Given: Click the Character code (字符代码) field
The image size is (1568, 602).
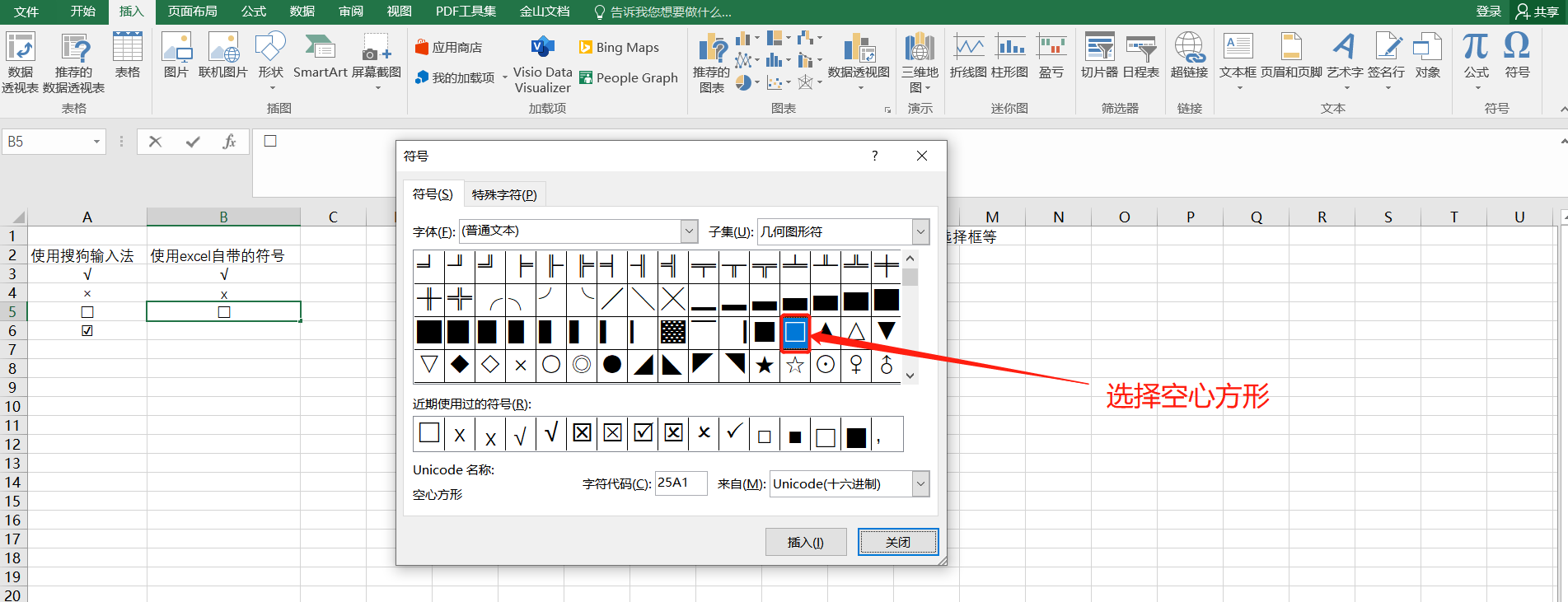Looking at the screenshot, I should (681, 483).
